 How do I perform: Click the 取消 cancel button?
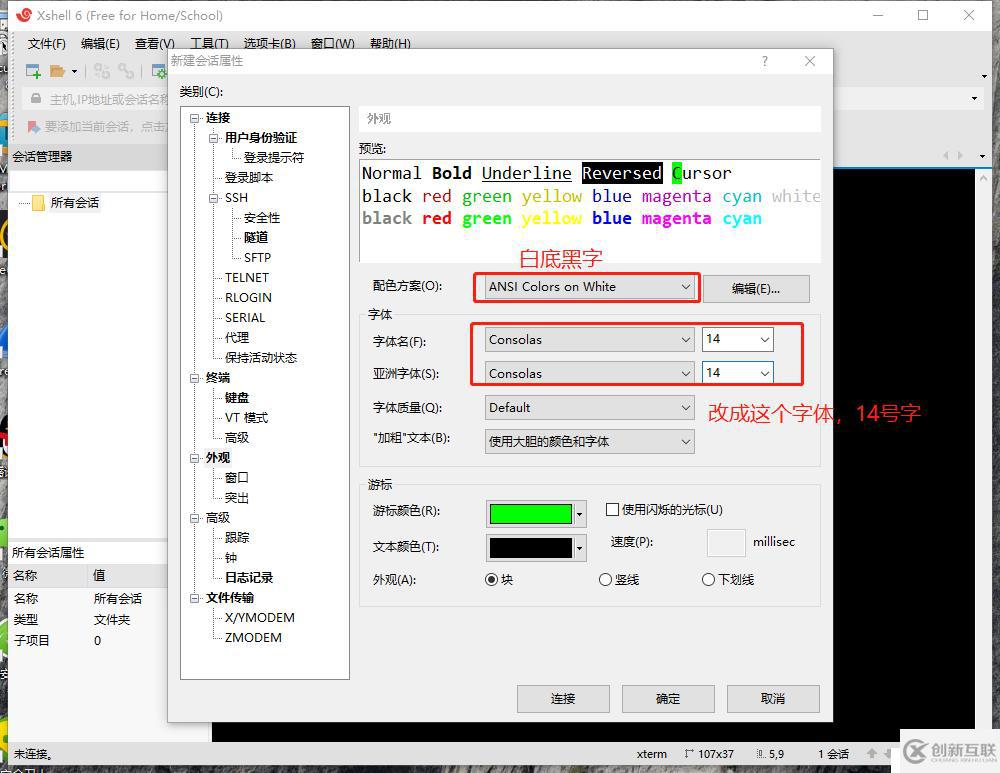(x=773, y=699)
